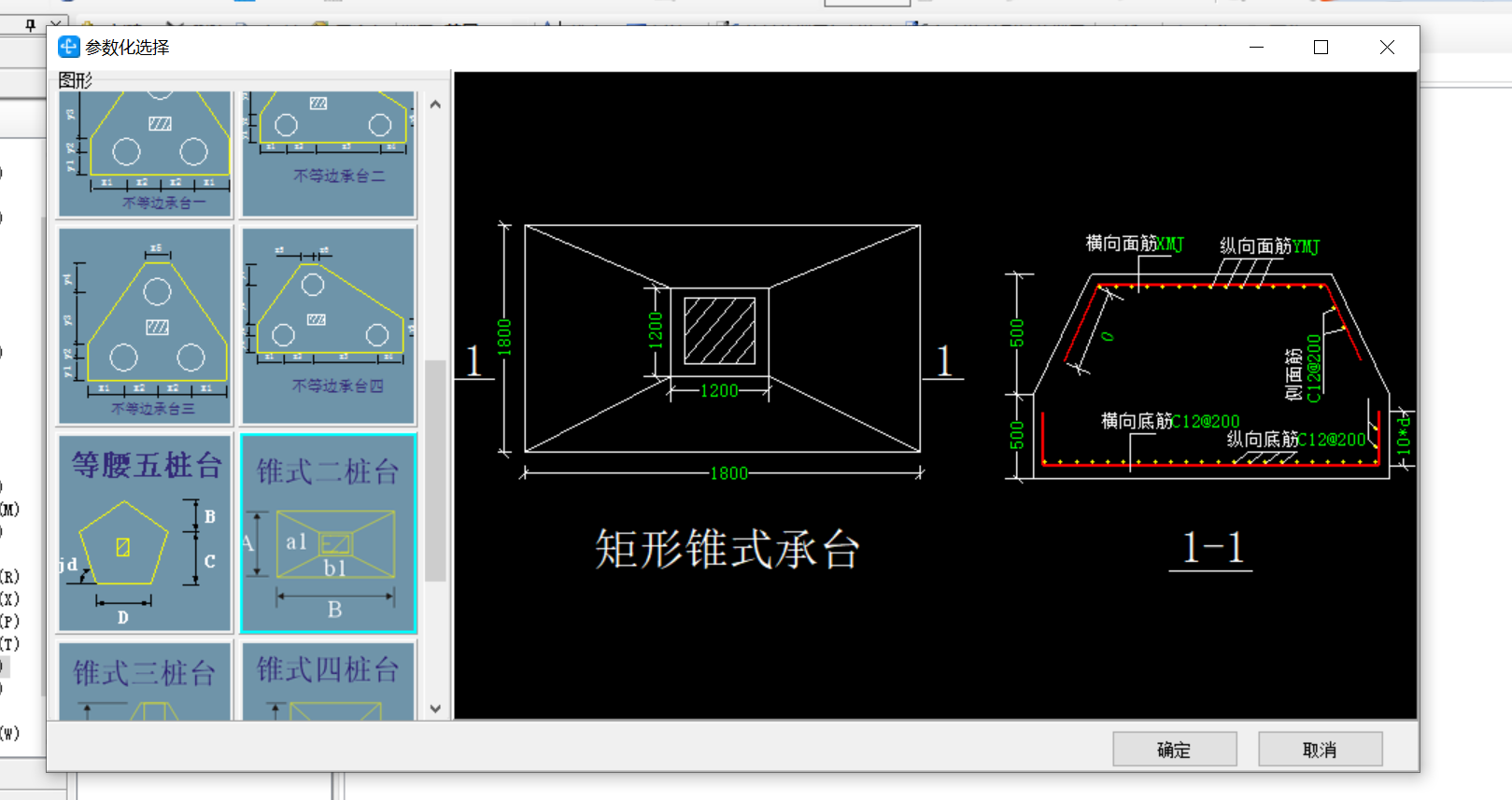Click the 侧面筋 C12@200 value
1512x800 pixels.
click(1314, 369)
